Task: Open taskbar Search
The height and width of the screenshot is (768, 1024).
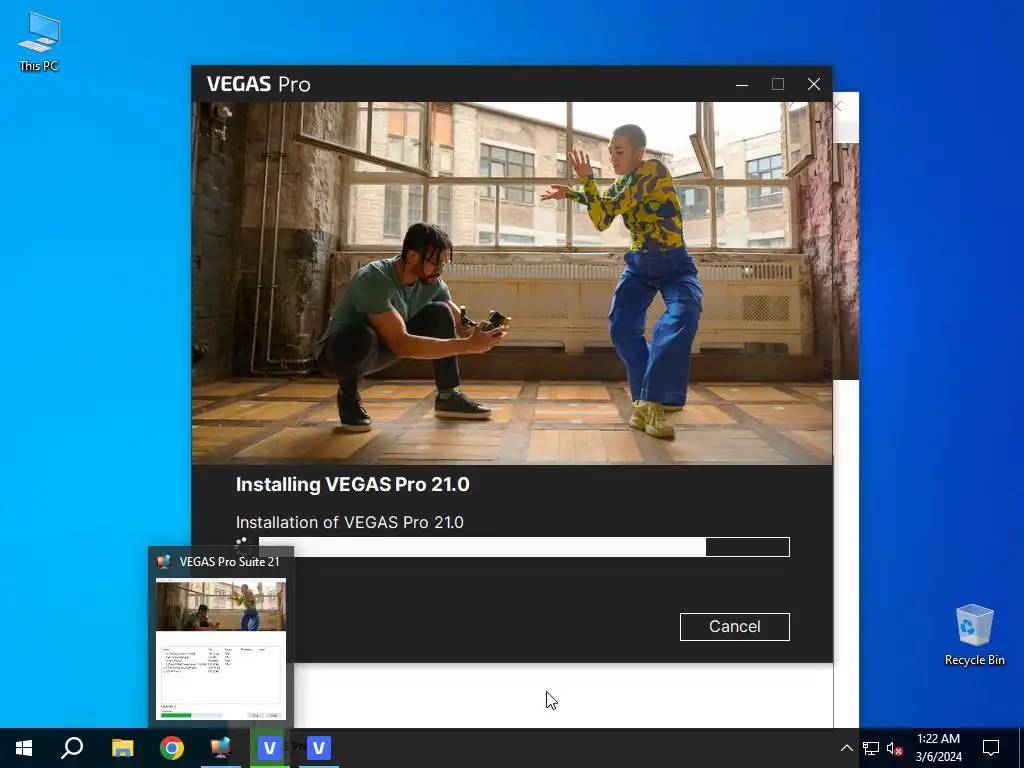Action: (x=72, y=748)
